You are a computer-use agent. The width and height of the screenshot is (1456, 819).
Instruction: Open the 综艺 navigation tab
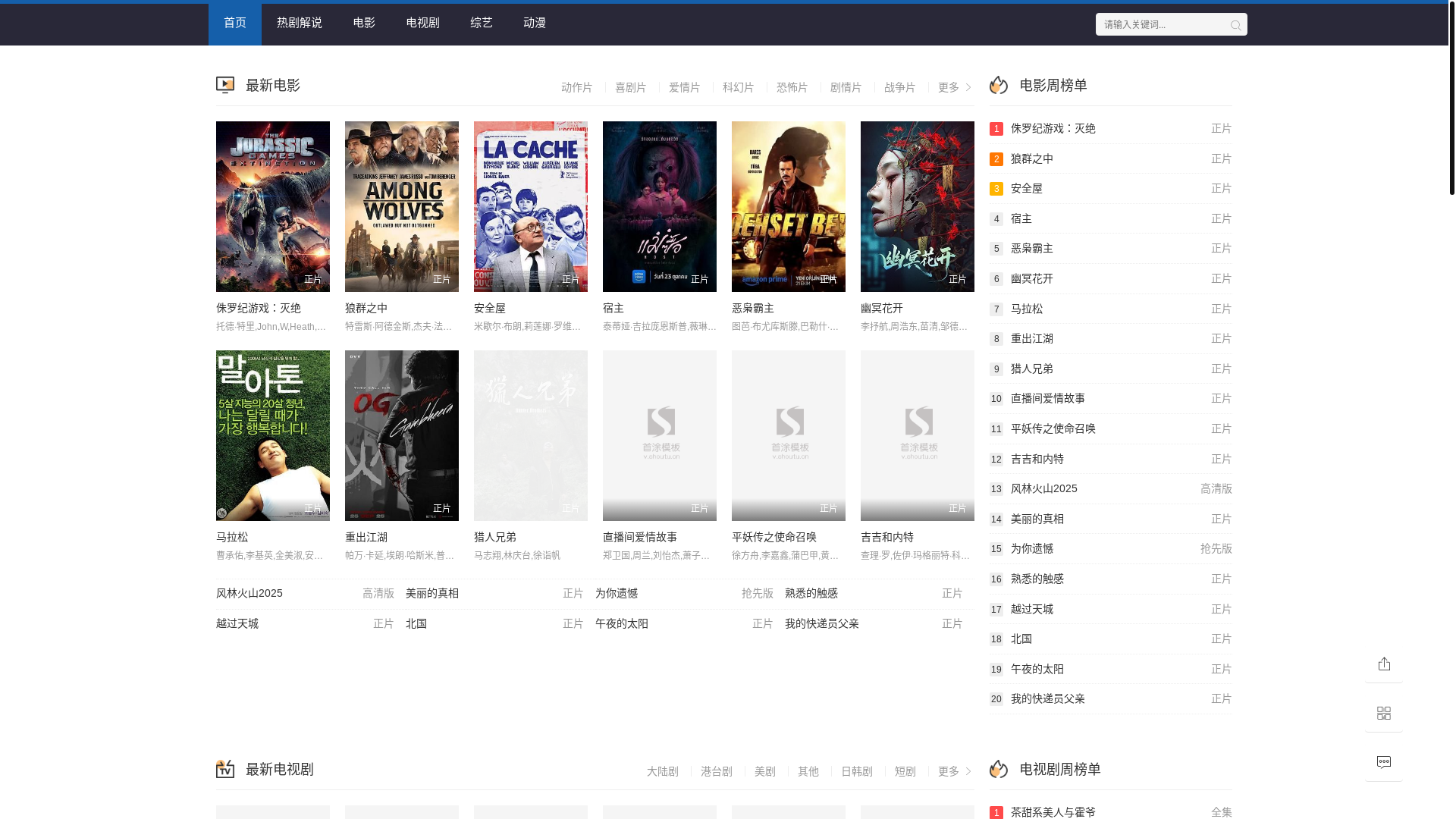pos(482,23)
